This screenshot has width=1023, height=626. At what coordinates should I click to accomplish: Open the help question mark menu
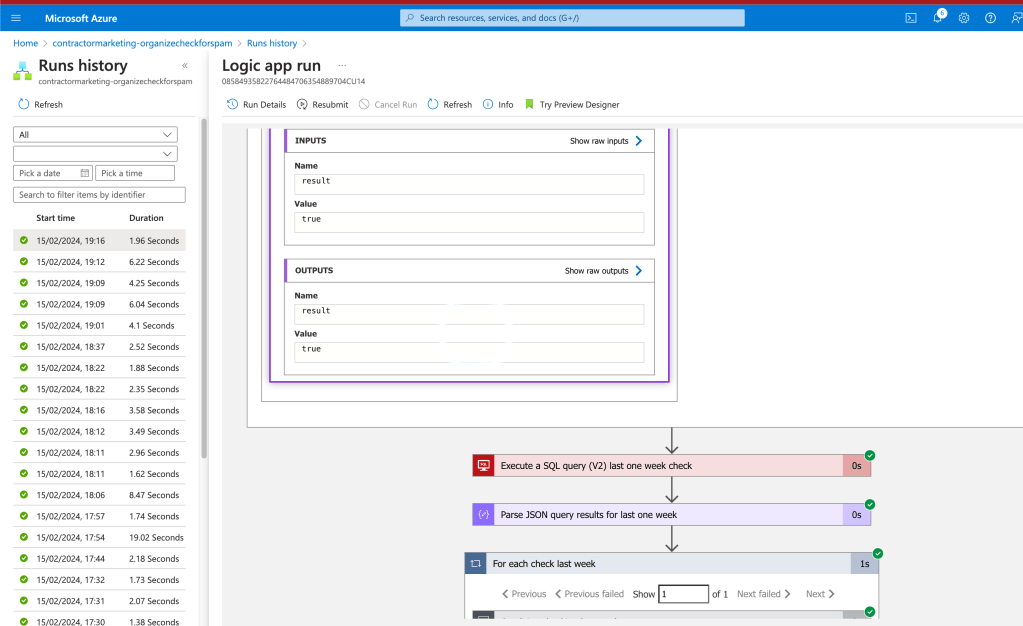(x=990, y=18)
